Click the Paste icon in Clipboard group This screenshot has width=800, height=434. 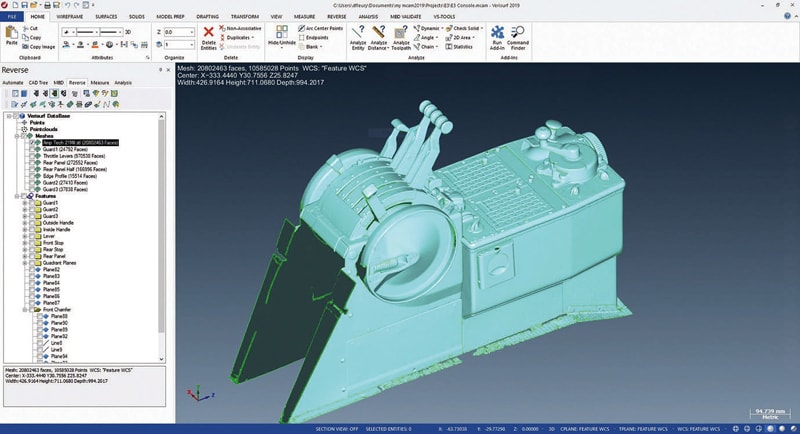pos(11,34)
